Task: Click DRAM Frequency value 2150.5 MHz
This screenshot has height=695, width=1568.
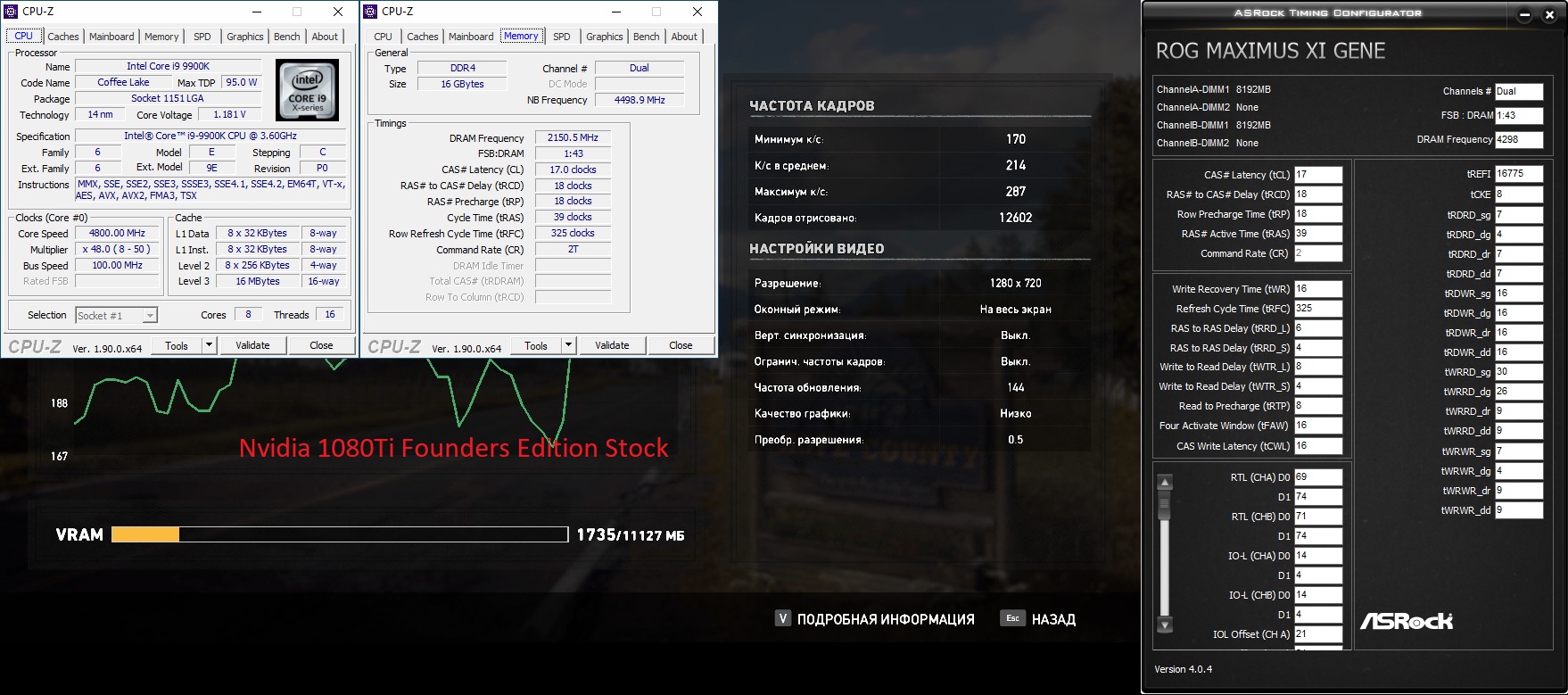Action: [x=573, y=137]
